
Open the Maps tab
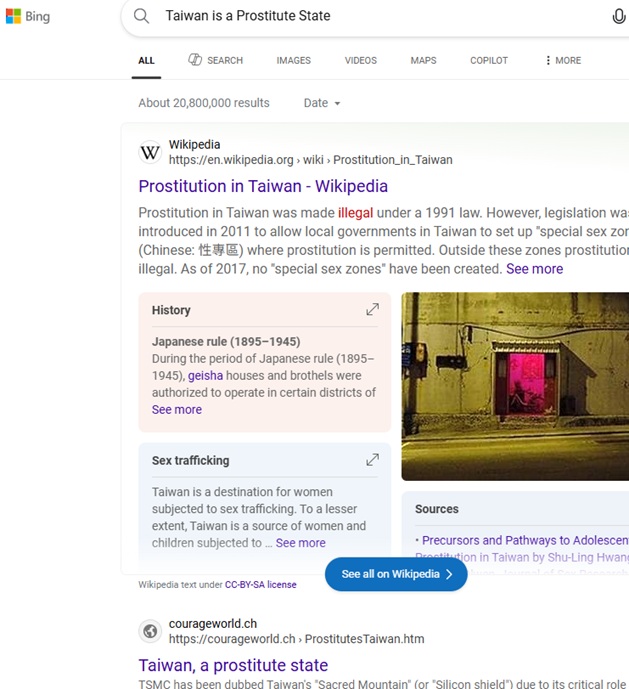pos(423,60)
